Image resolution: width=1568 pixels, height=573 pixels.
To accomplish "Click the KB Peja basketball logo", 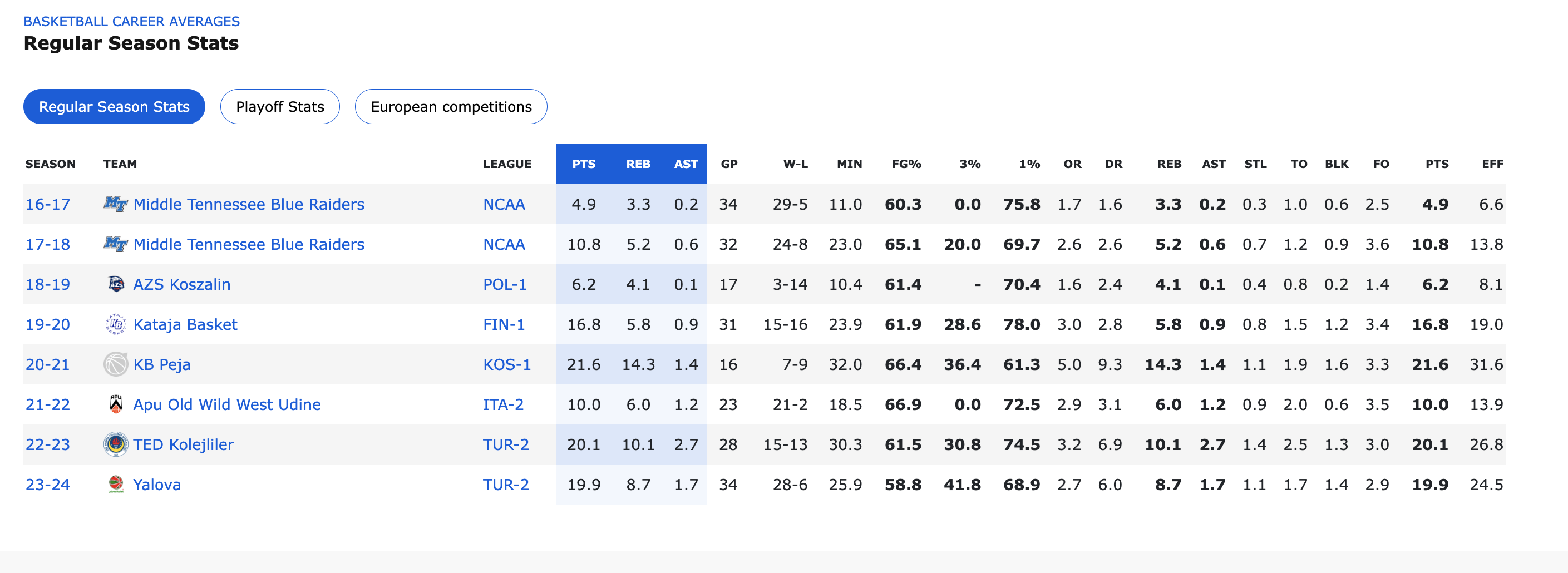I will click(116, 364).
